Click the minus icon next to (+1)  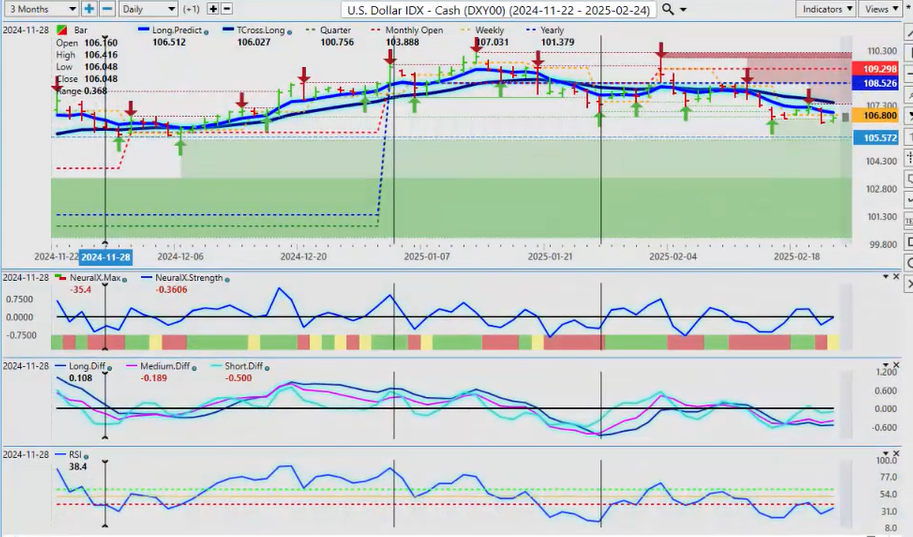pos(229,9)
